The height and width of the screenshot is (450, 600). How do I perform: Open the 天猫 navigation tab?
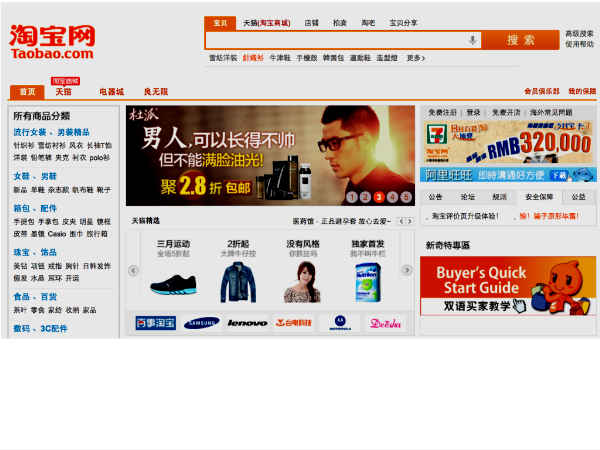tap(64, 92)
